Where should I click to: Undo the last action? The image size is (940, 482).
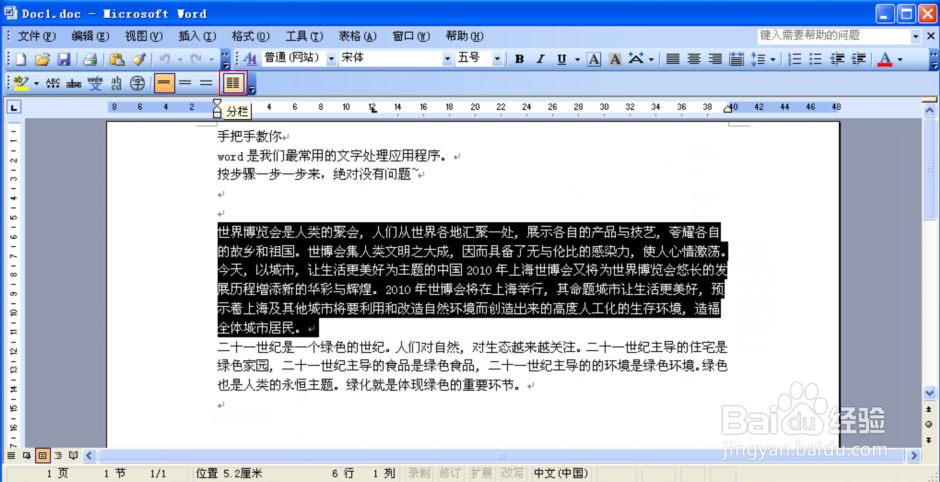[165, 59]
